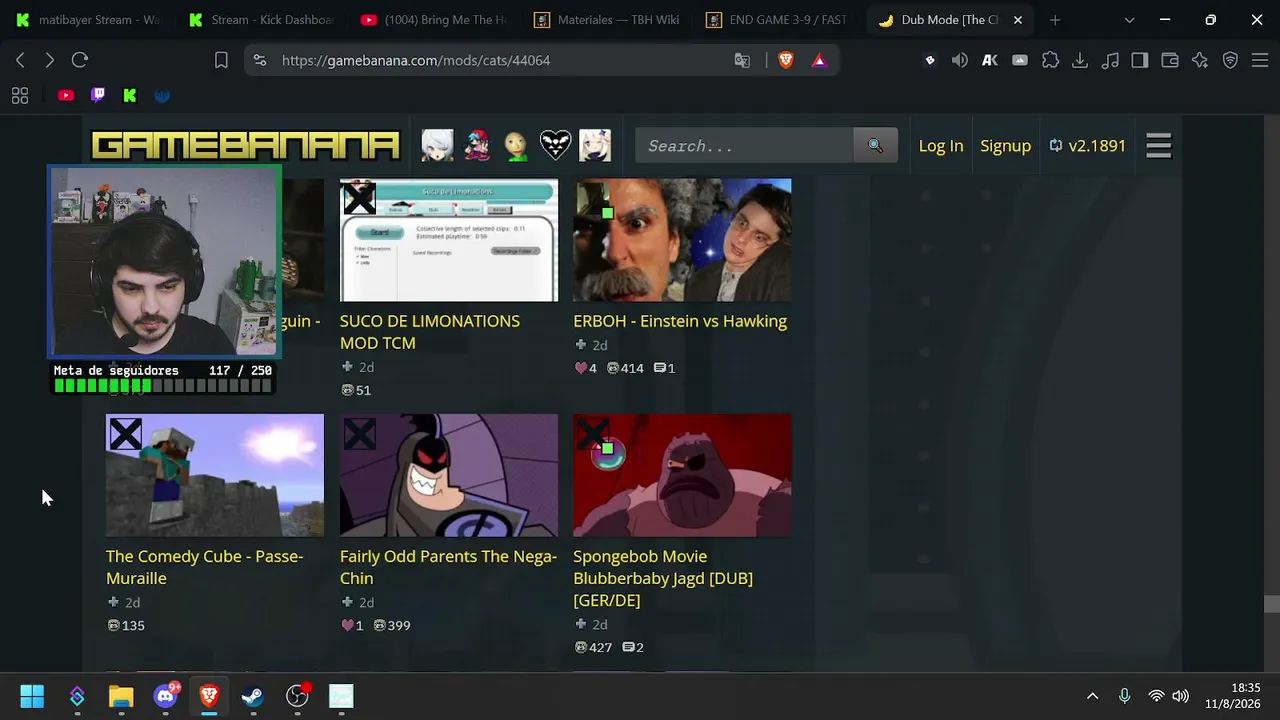Open OBS Studio from the taskbar

297,696
